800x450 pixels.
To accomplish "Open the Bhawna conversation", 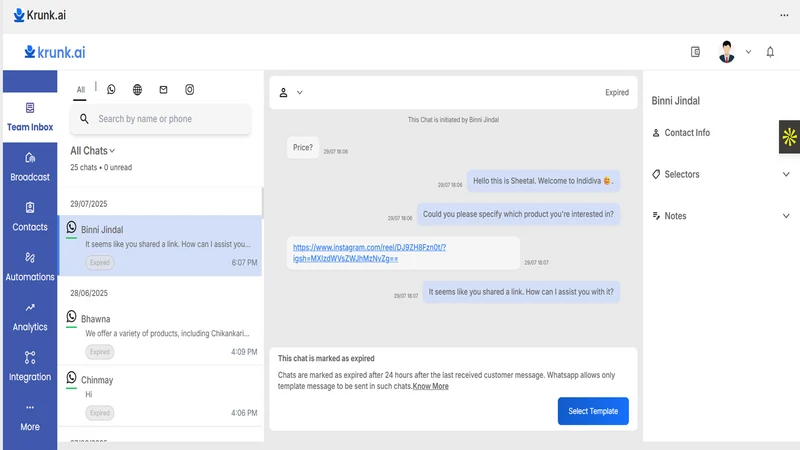I will (x=161, y=334).
